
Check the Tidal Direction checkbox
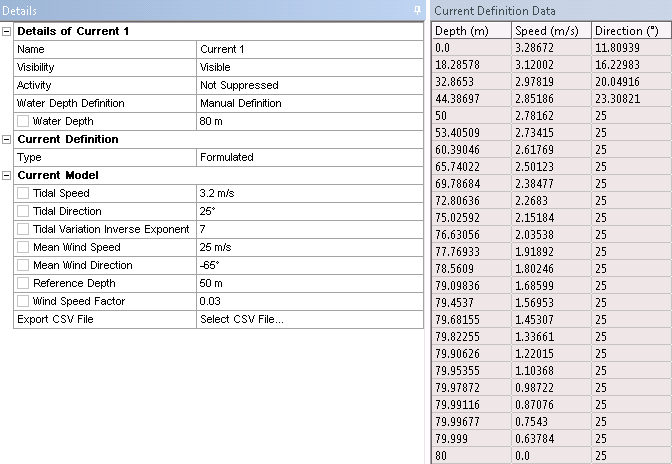(x=23, y=211)
